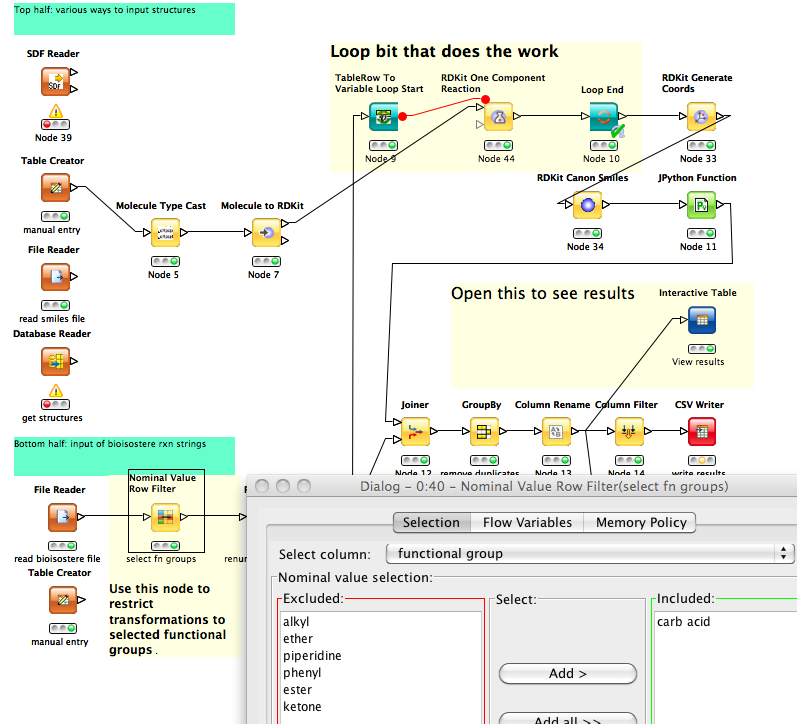Select piperidine in the Excluded list
This screenshot has width=797, height=724.
point(312,656)
